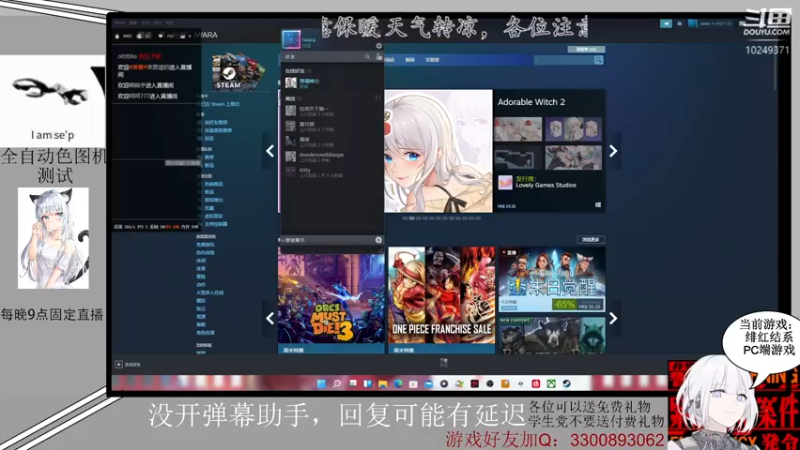
Task: Launch Microsoft Edge from the taskbar
Action: tap(398, 384)
